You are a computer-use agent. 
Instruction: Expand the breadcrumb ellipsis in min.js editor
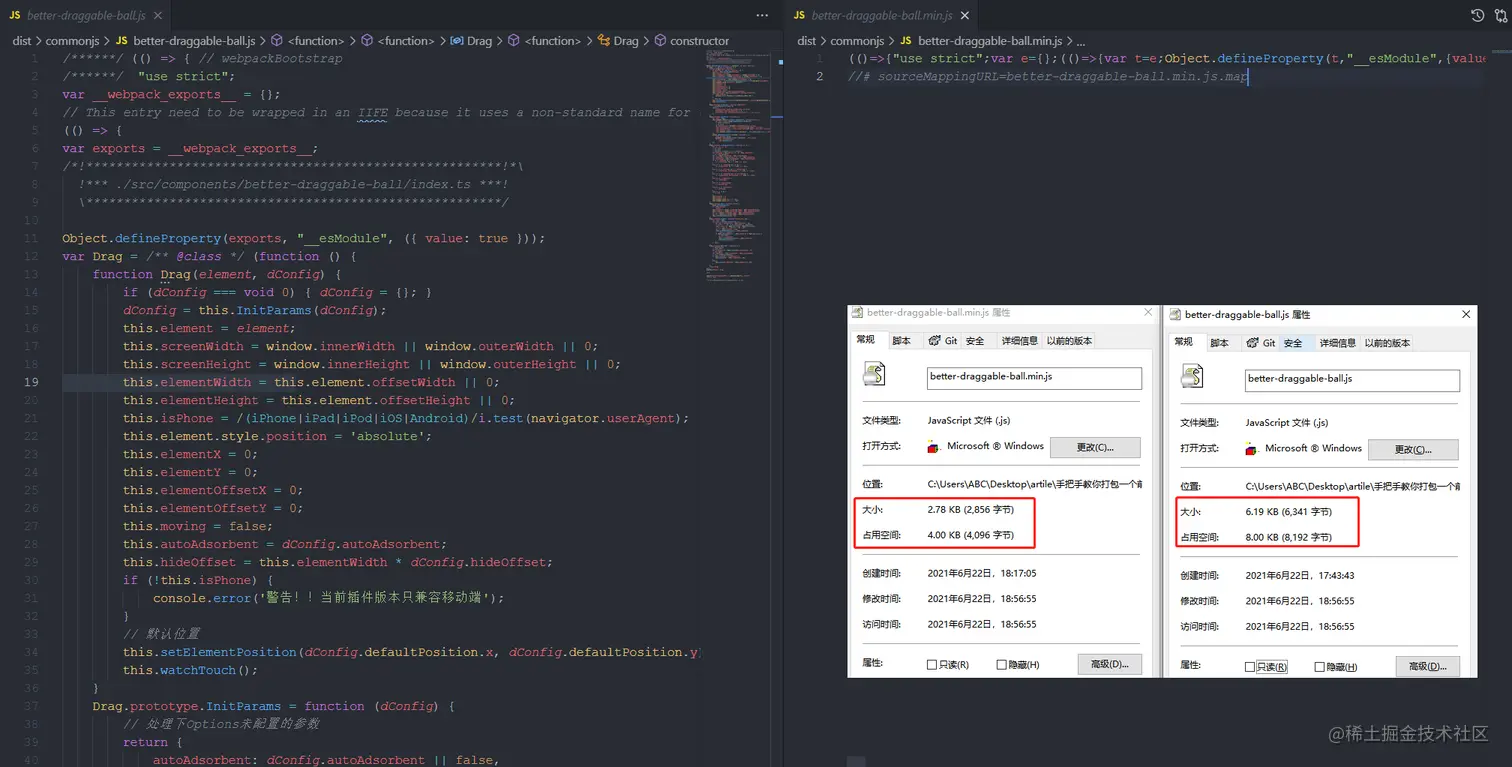point(1080,41)
